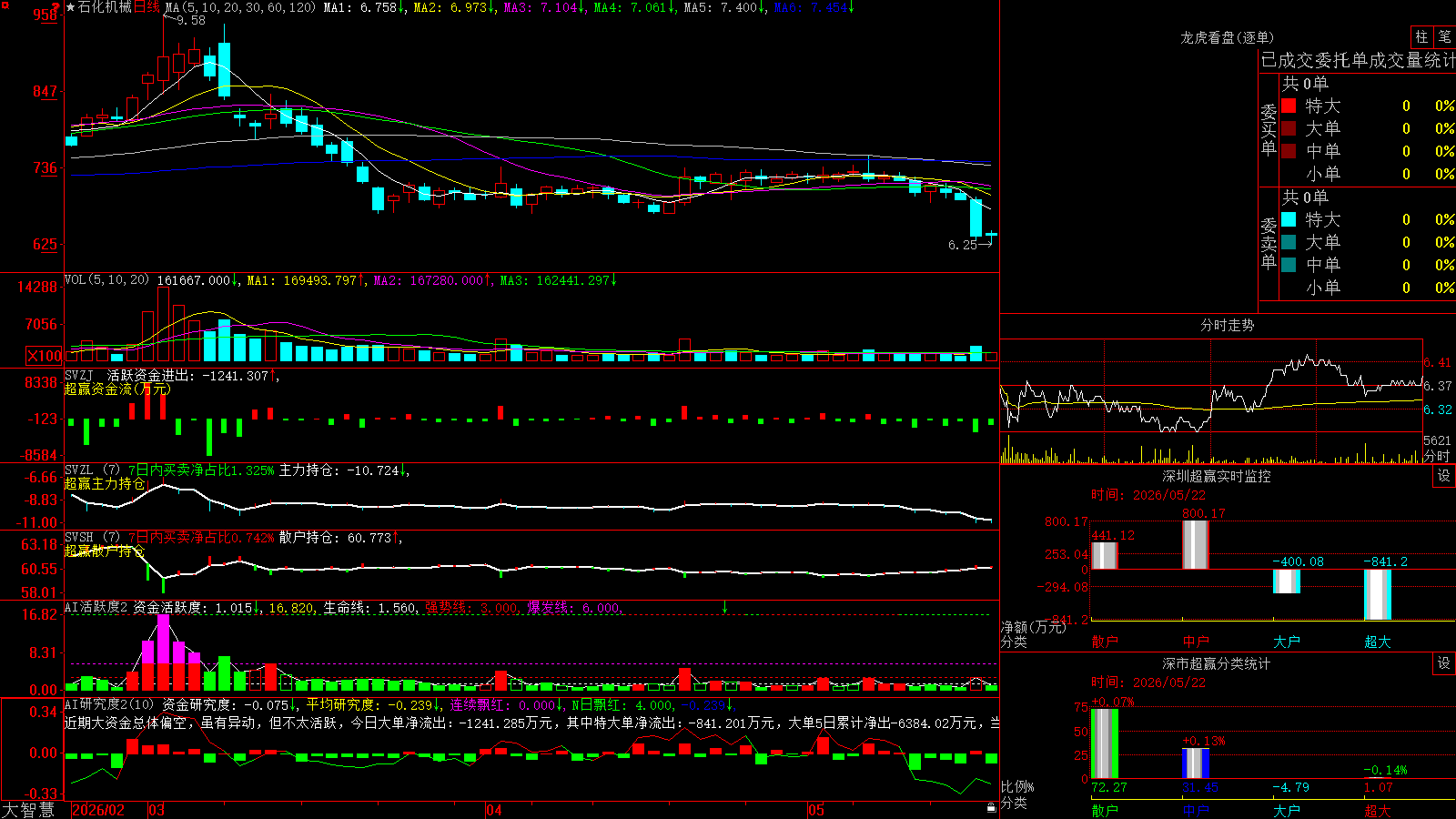Click the 深市超赢分类统计 panel title

[1217, 663]
